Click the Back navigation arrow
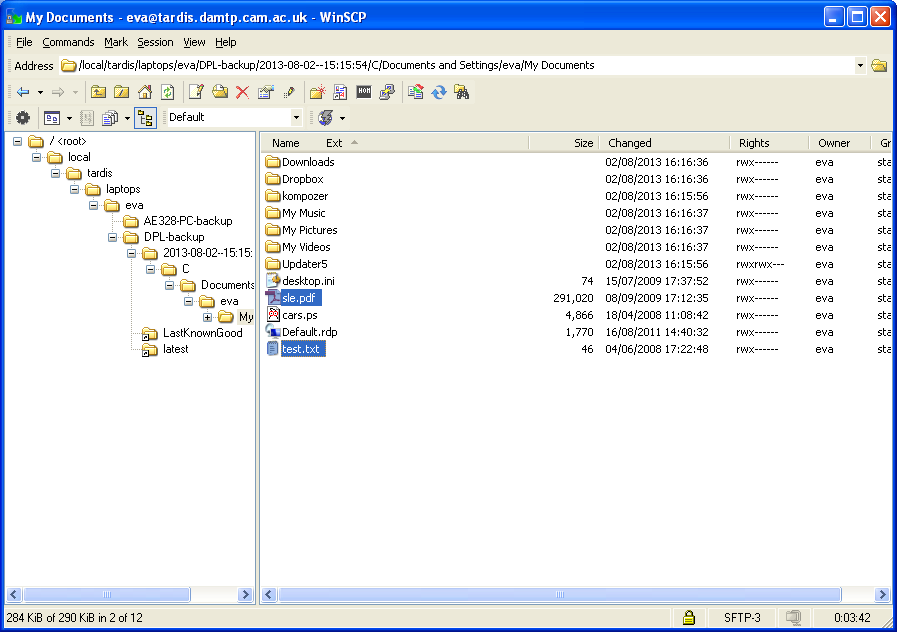 point(23,92)
